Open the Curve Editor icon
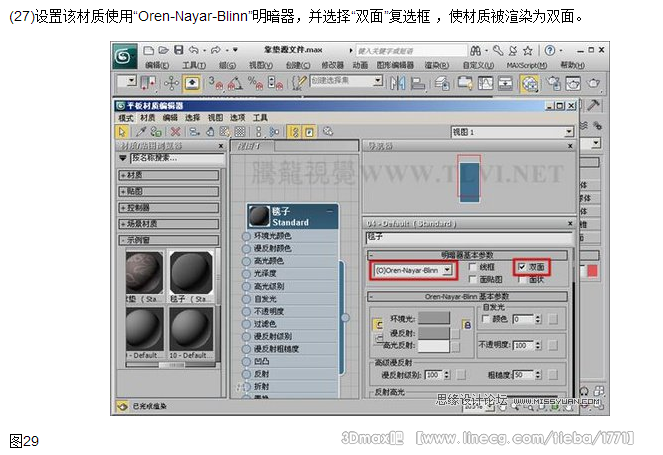This screenshot has width=663, height=455. tap(485, 83)
